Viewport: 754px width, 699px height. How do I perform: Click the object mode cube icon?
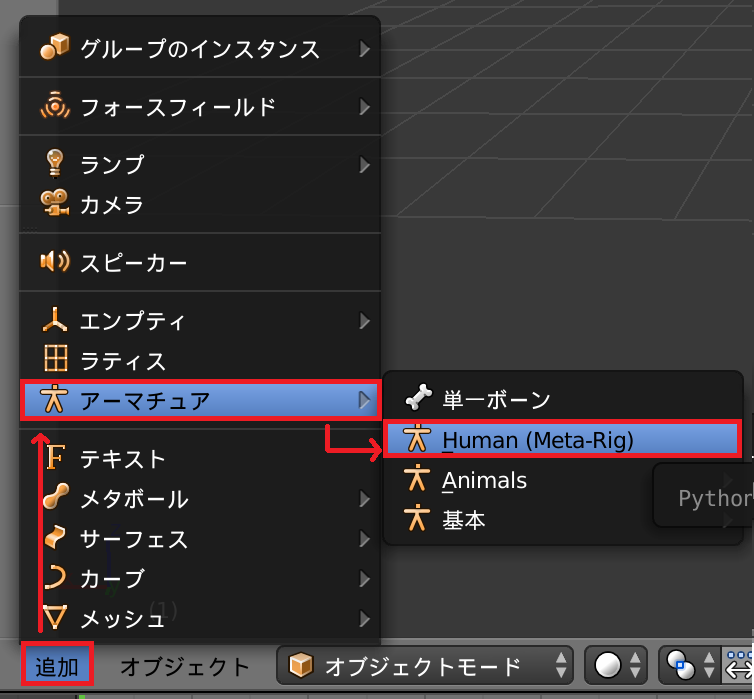[301, 665]
